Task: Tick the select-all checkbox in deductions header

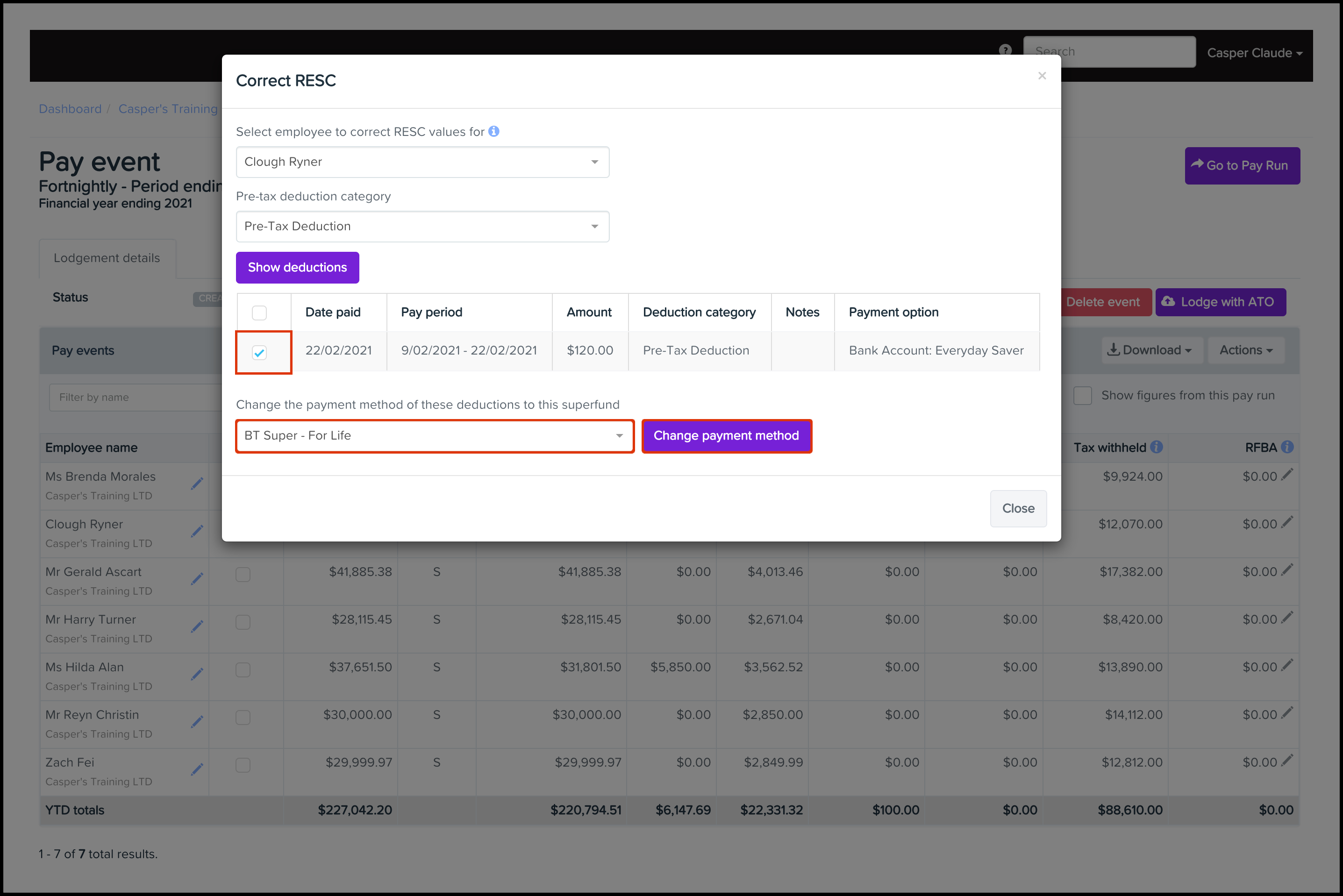Action: pos(259,313)
